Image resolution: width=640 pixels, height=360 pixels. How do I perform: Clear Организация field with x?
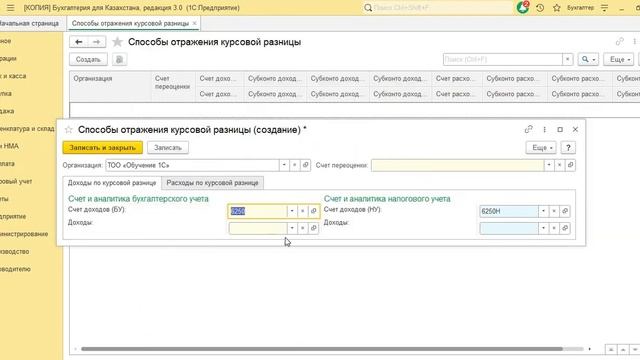pos(294,165)
